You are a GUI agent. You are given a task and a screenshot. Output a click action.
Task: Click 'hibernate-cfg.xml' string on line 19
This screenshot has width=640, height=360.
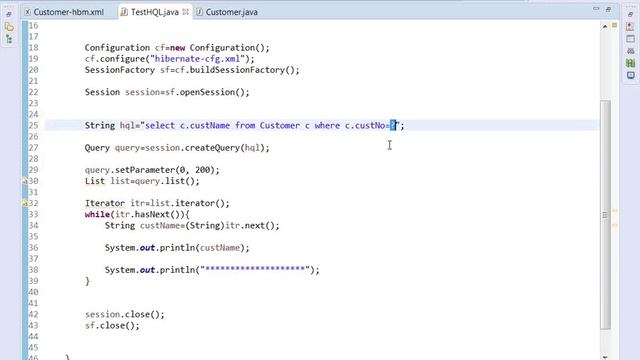(x=198, y=59)
